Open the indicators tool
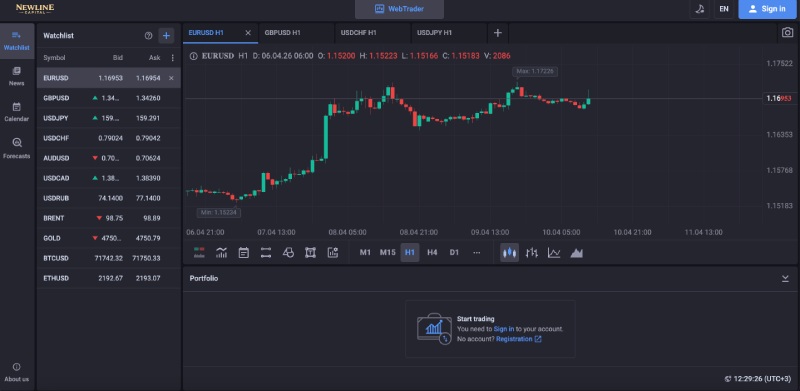800x391 pixels. point(221,252)
